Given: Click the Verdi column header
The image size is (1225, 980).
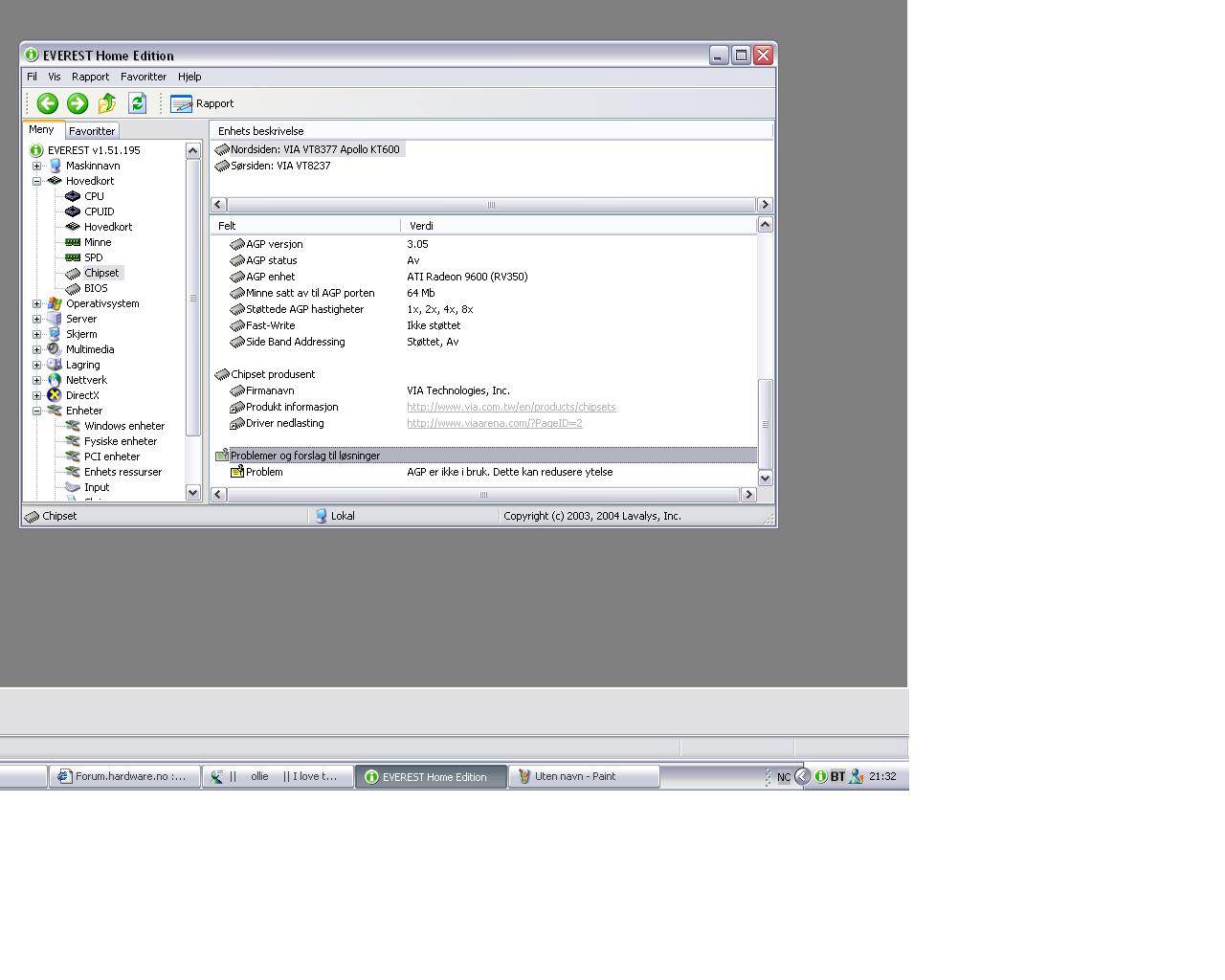Looking at the screenshot, I should pos(578,226).
